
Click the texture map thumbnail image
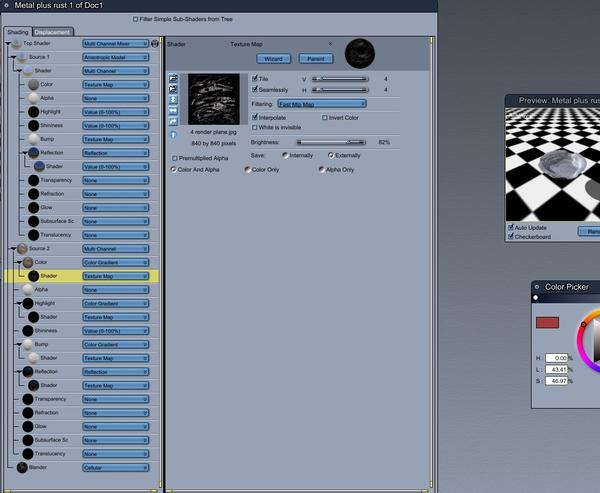214,99
